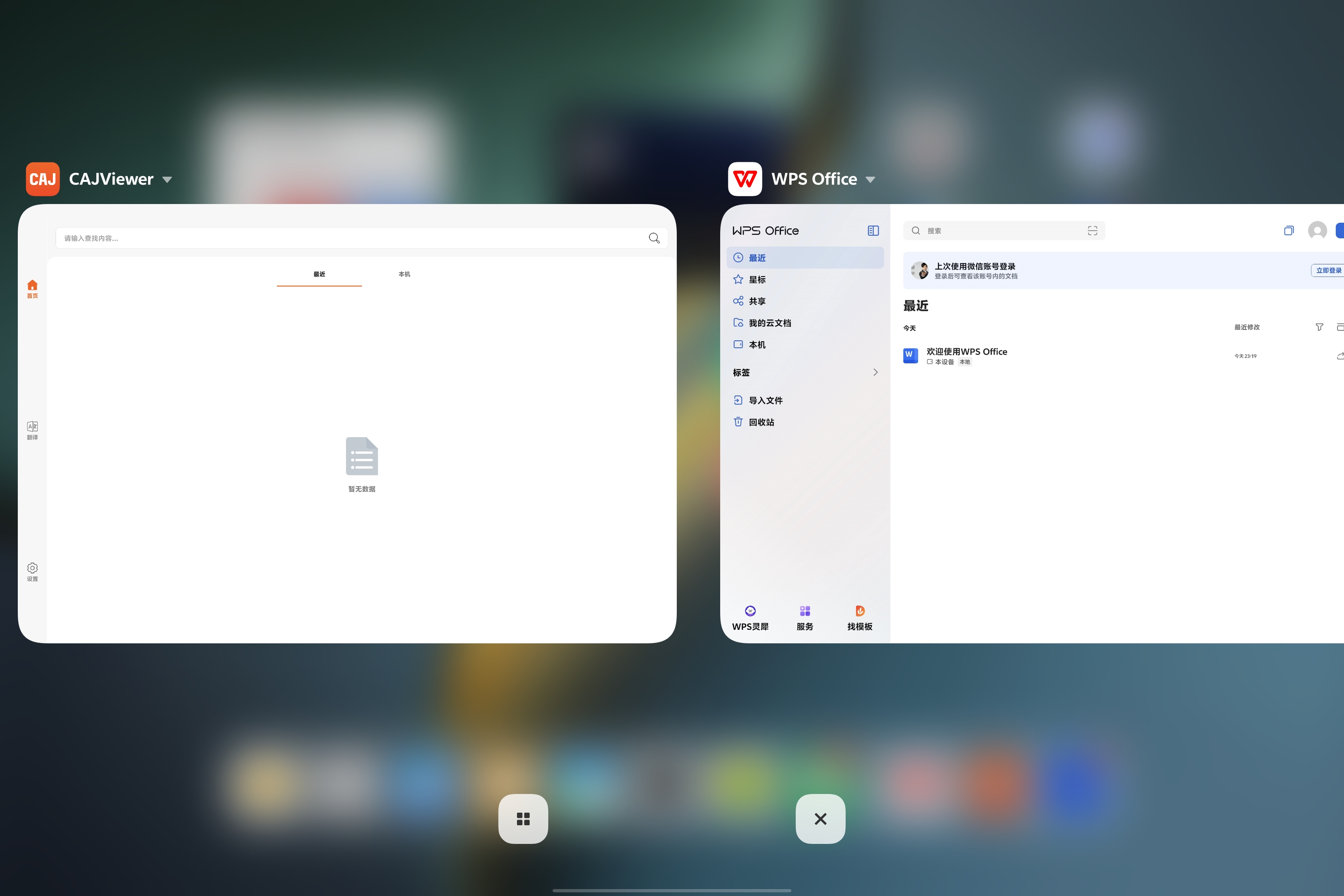Open the four-squares grid button at bottom
The image size is (1344, 896).
(x=524, y=819)
